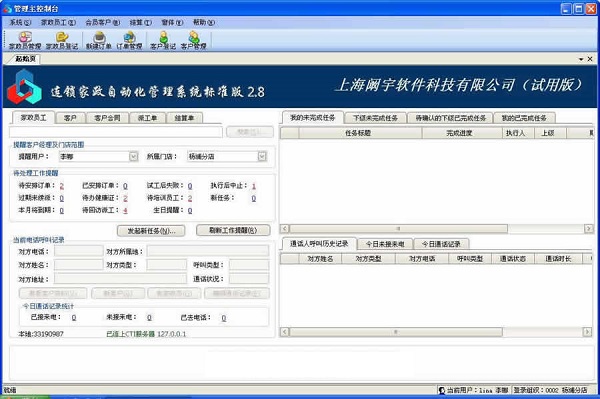Click call history scroll-left arrow
This screenshot has width=600, height=399.
pyautogui.click(x=284, y=332)
